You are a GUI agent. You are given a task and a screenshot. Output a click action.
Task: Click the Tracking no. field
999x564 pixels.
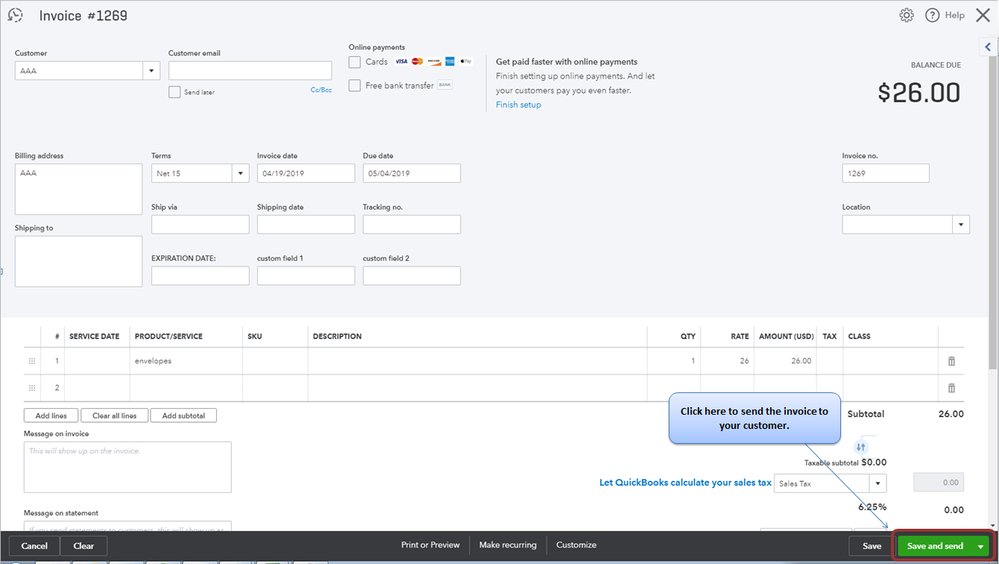pos(412,224)
